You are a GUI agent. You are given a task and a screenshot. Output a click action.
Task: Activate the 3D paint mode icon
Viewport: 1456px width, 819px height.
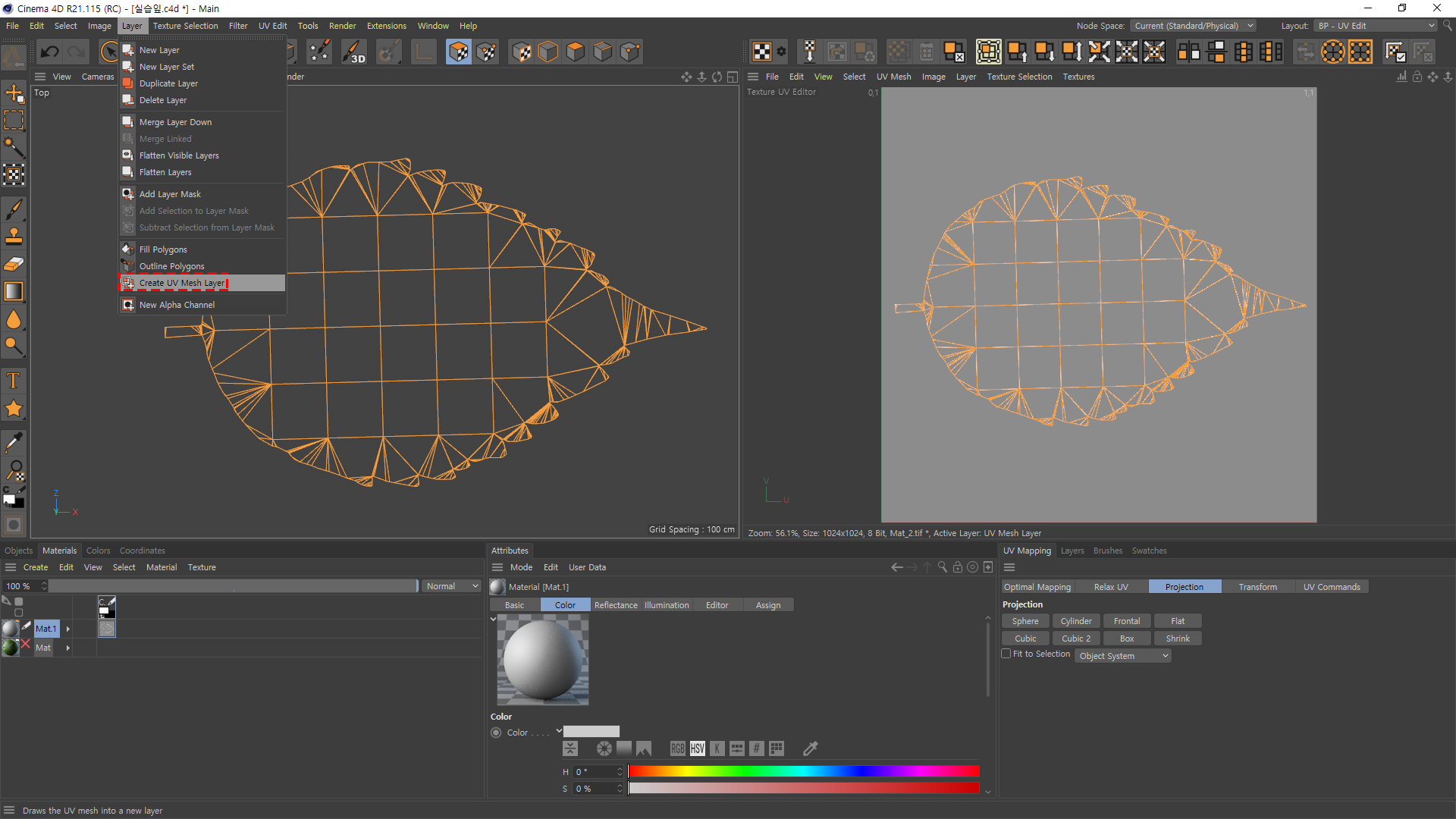[353, 52]
